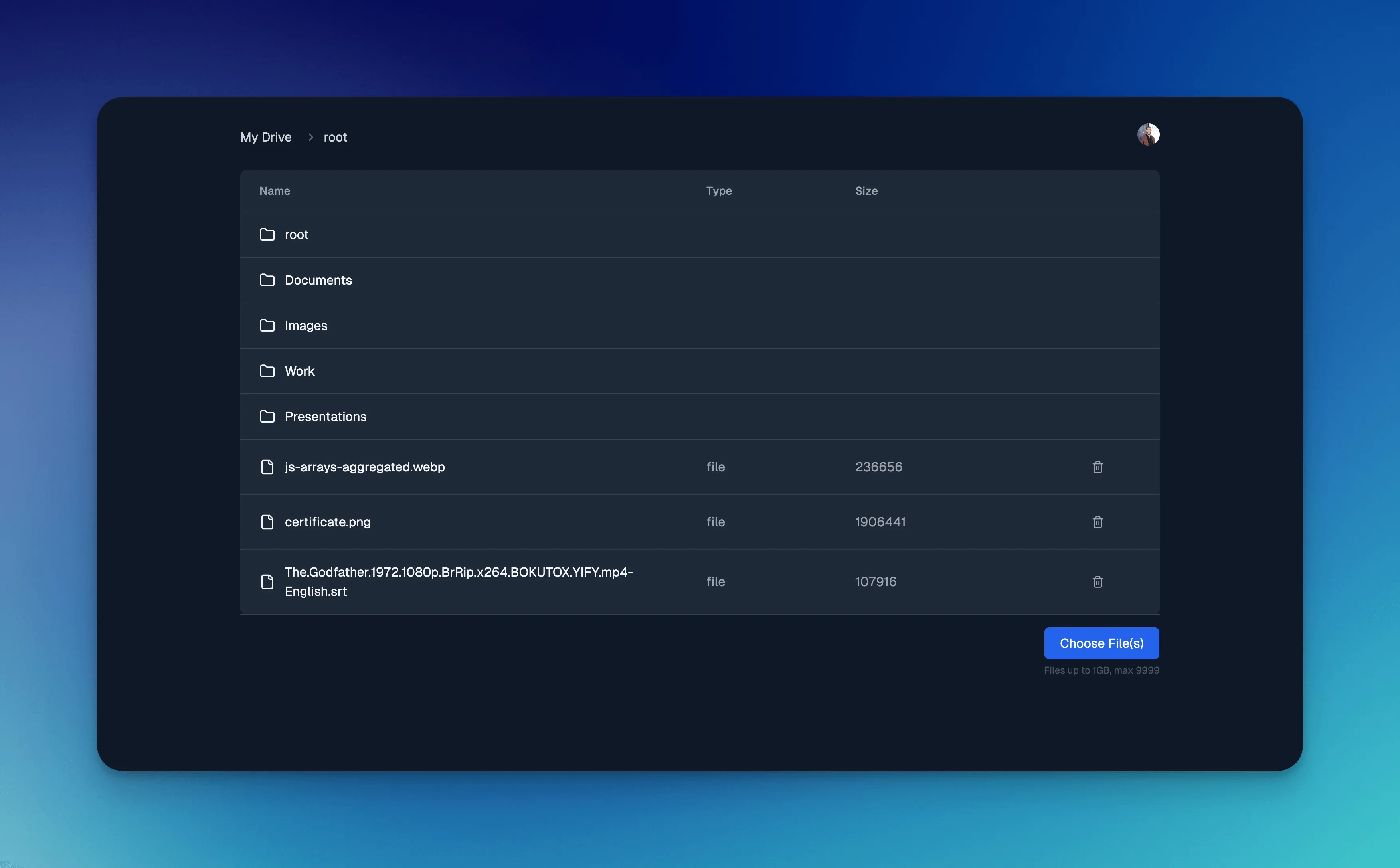Image resolution: width=1400 pixels, height=868 pixels.
Task: Click the Name column header
Action: 275,191
